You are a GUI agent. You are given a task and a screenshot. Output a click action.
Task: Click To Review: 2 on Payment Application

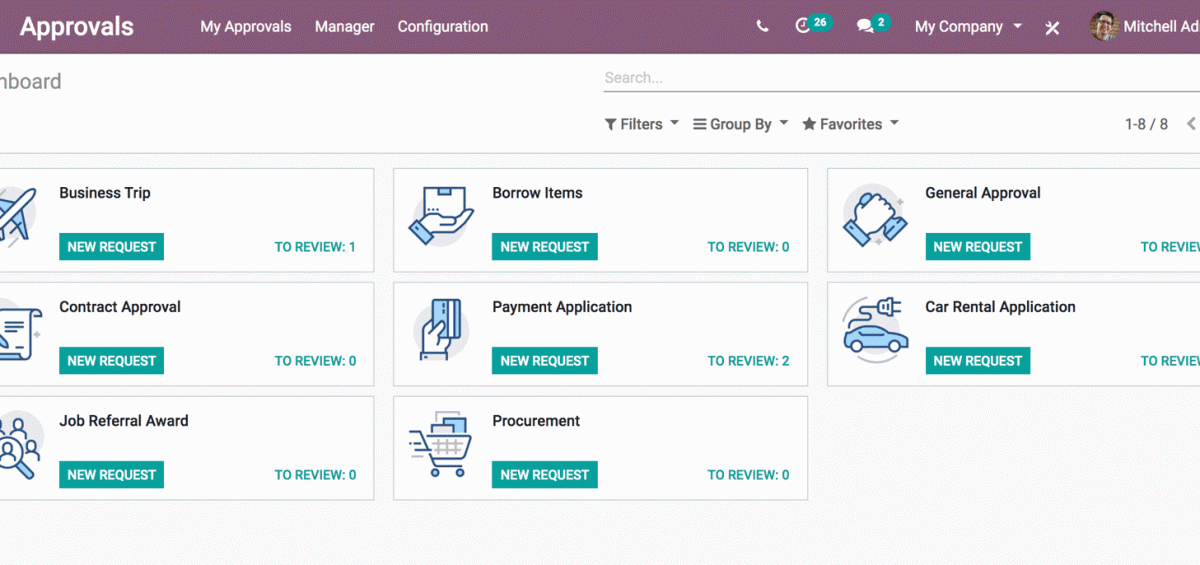(x=748, y=361)
